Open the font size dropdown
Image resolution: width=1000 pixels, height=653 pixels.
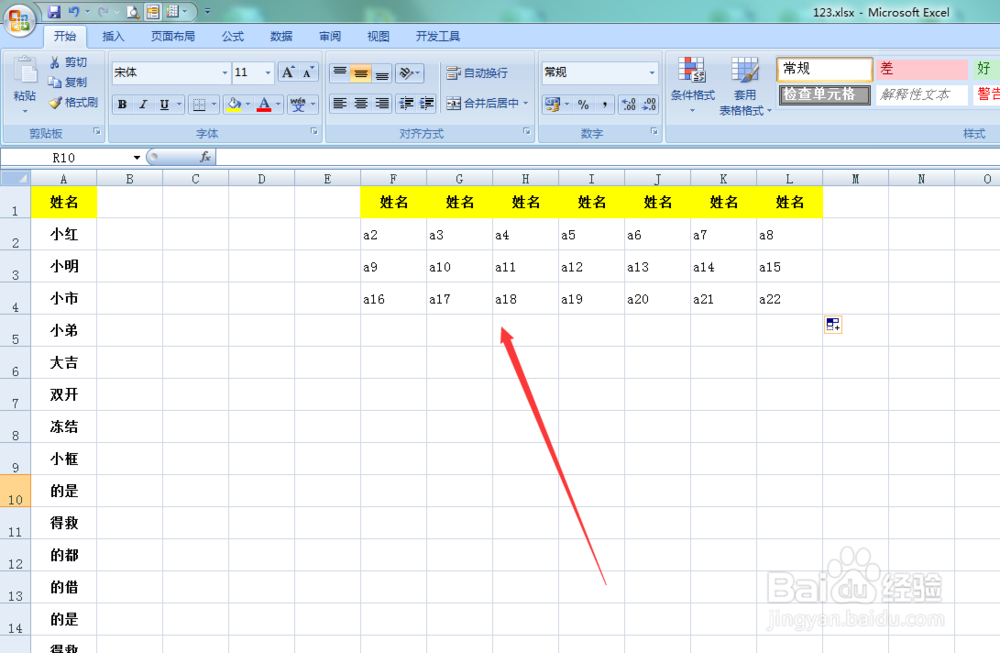268,73
